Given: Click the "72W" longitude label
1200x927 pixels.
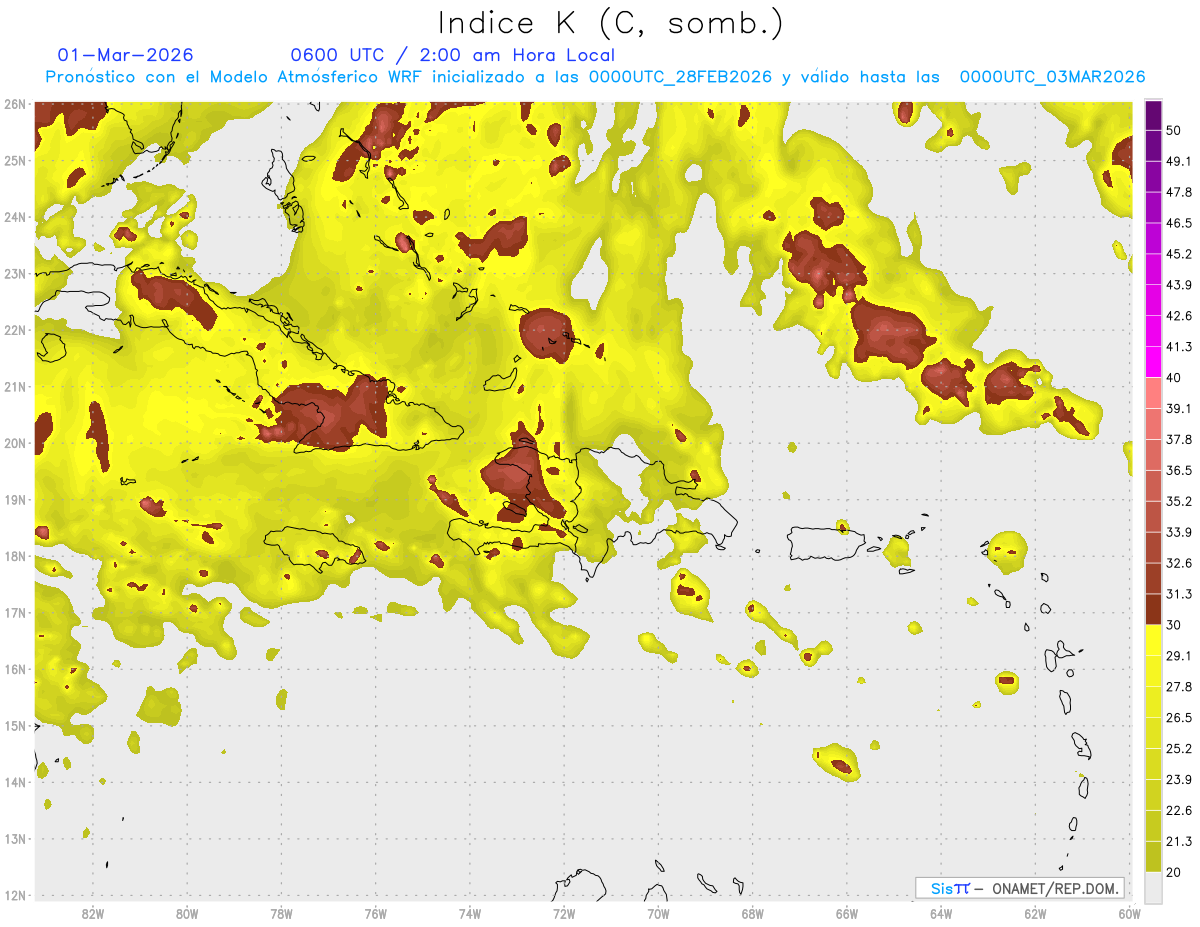Looking at the screenshot, I should tap(564, 914).
